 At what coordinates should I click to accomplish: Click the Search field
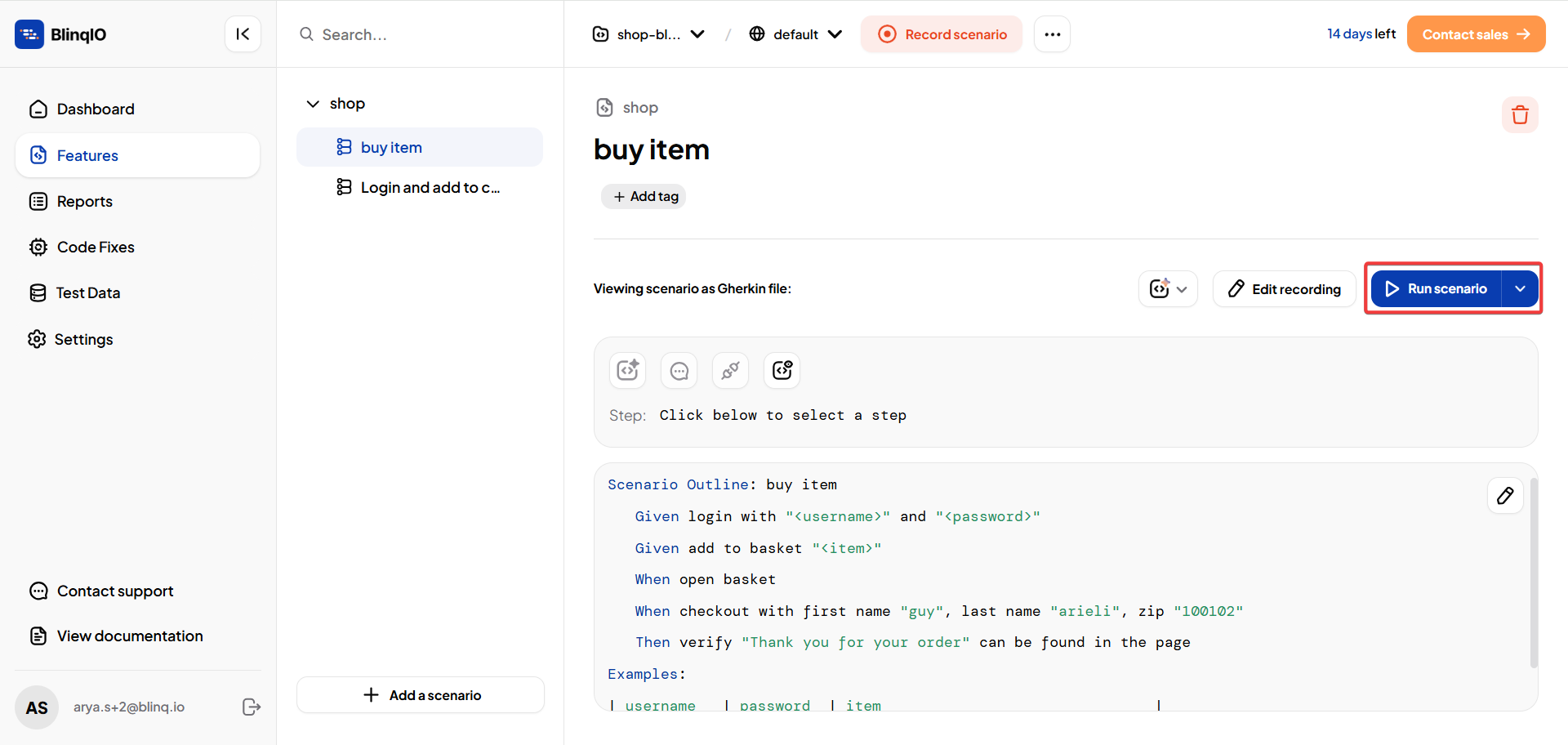click(x=420, y=34)
